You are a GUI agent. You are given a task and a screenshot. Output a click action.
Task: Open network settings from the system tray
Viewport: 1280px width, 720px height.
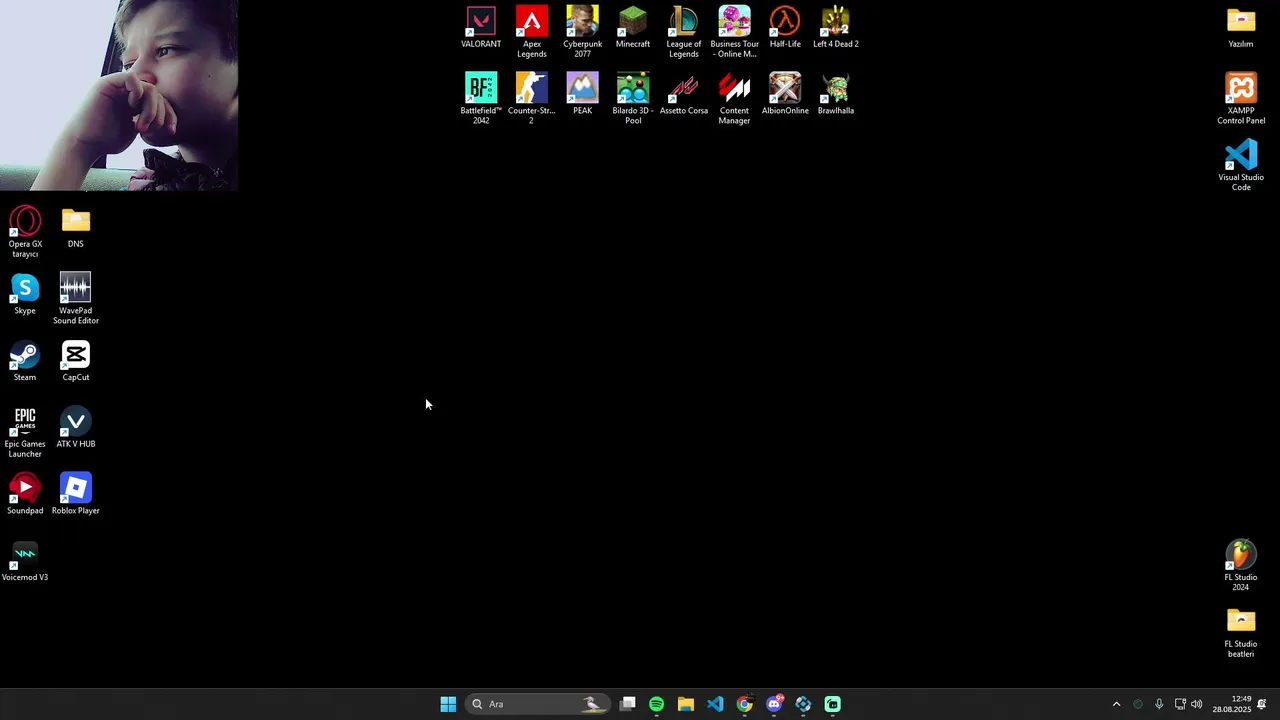point(1180,704)
